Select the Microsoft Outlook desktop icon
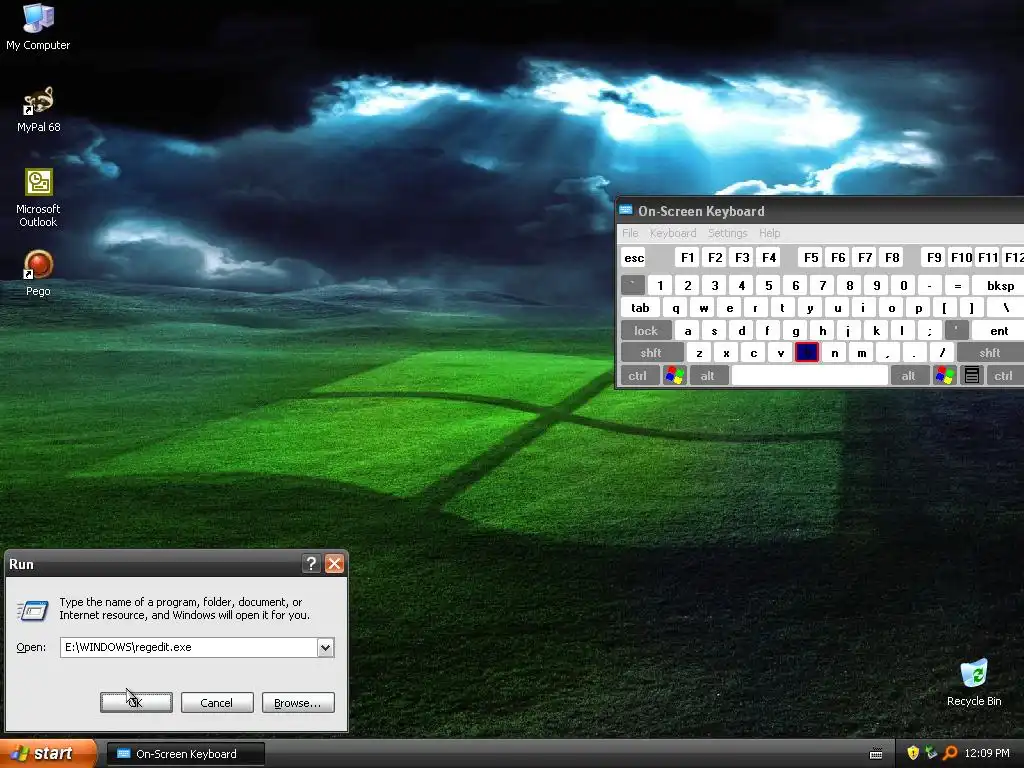 38,198
